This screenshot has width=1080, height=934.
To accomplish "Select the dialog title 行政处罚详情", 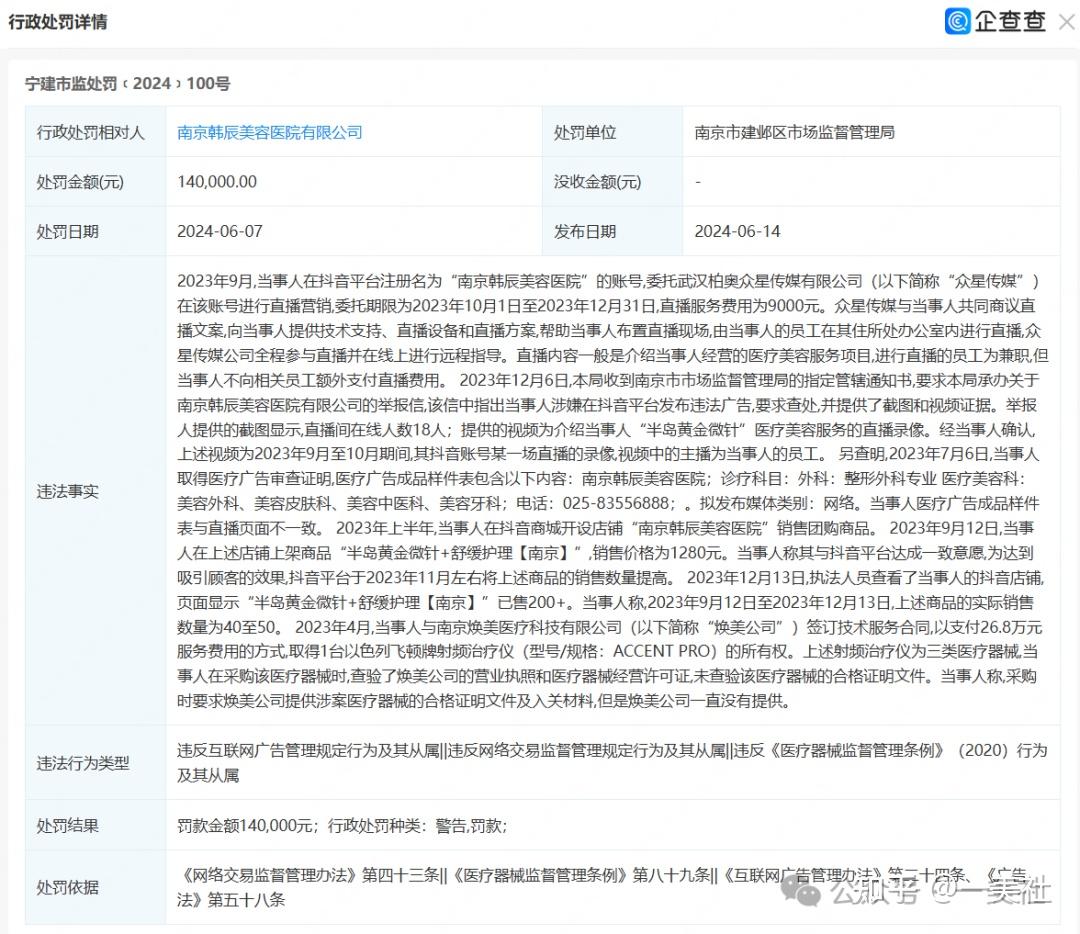I will click(58, 22).
